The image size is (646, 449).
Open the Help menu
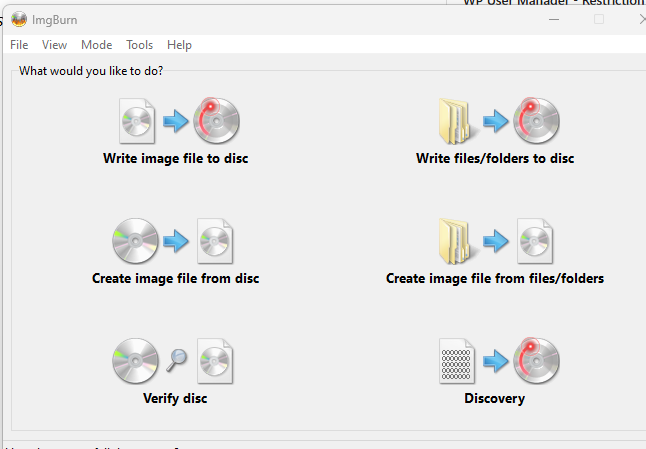coord(179,44)
